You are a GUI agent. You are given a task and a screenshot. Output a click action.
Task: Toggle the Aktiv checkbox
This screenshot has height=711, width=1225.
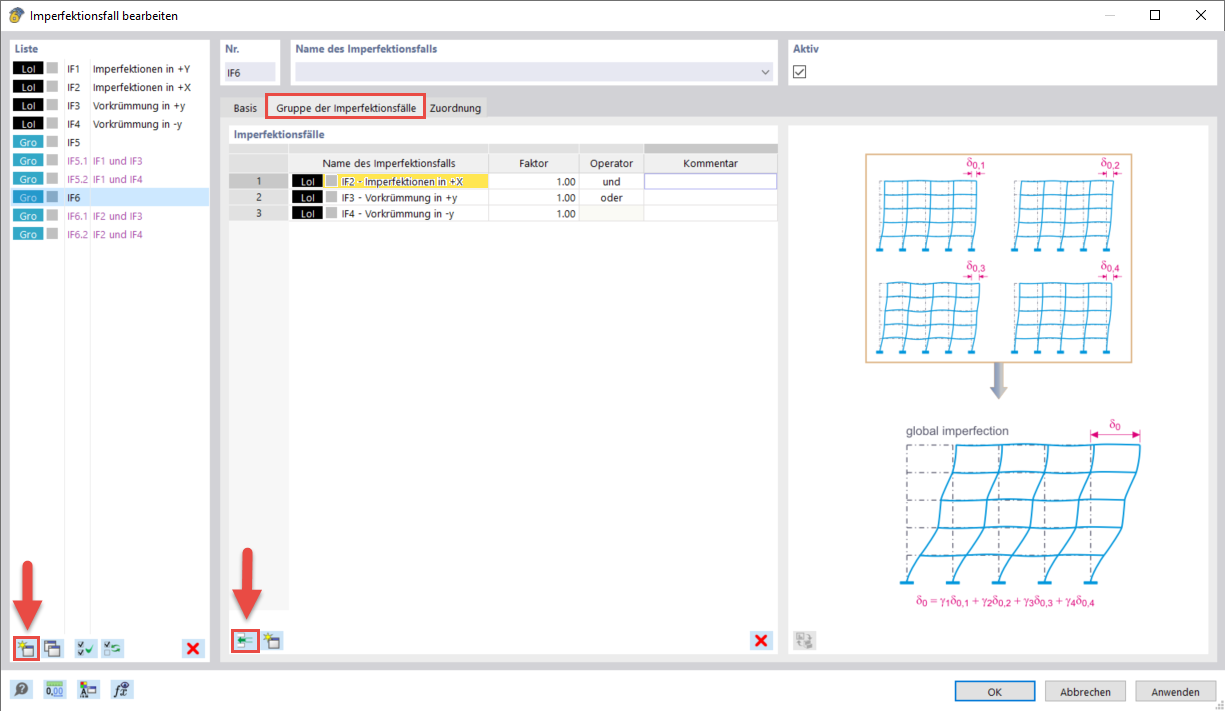click(x=800, y=72)
